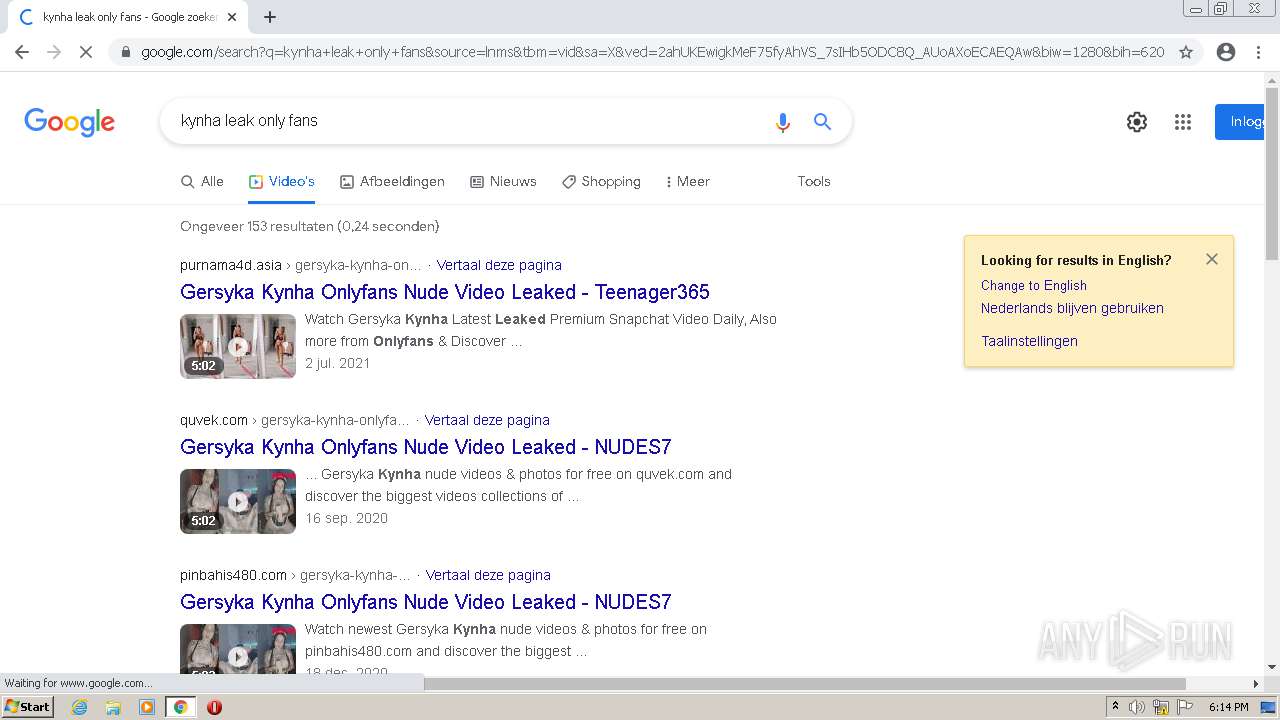
Task: Submit search with the magnifier icon
Action: click(822, 122)
